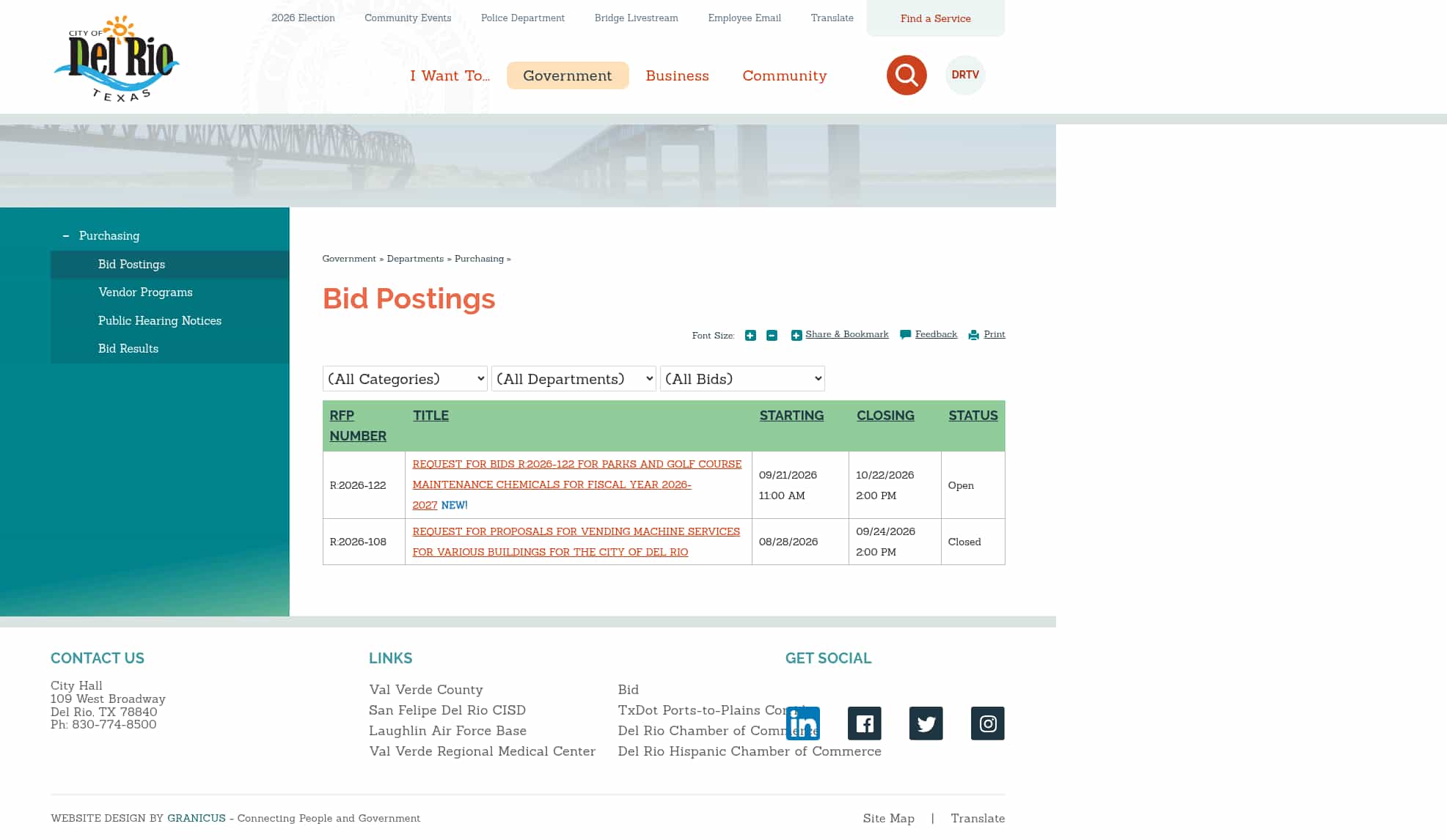Sort table by RFP Number column
Viewport: 1447px width, 840px height.
pyautogui.click(x=358, y=426)
